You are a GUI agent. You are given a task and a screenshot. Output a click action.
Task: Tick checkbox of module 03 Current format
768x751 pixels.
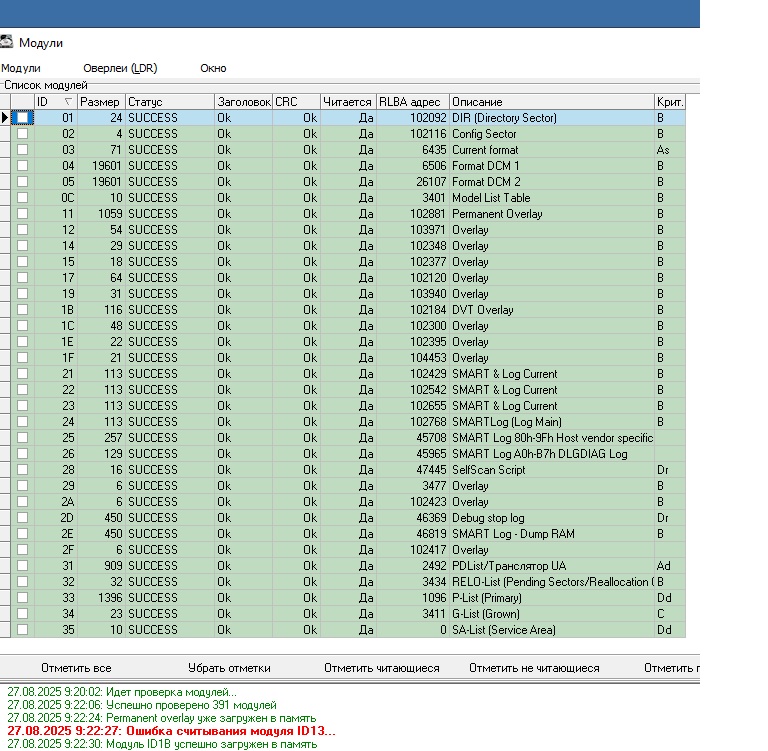click(23, 150)
